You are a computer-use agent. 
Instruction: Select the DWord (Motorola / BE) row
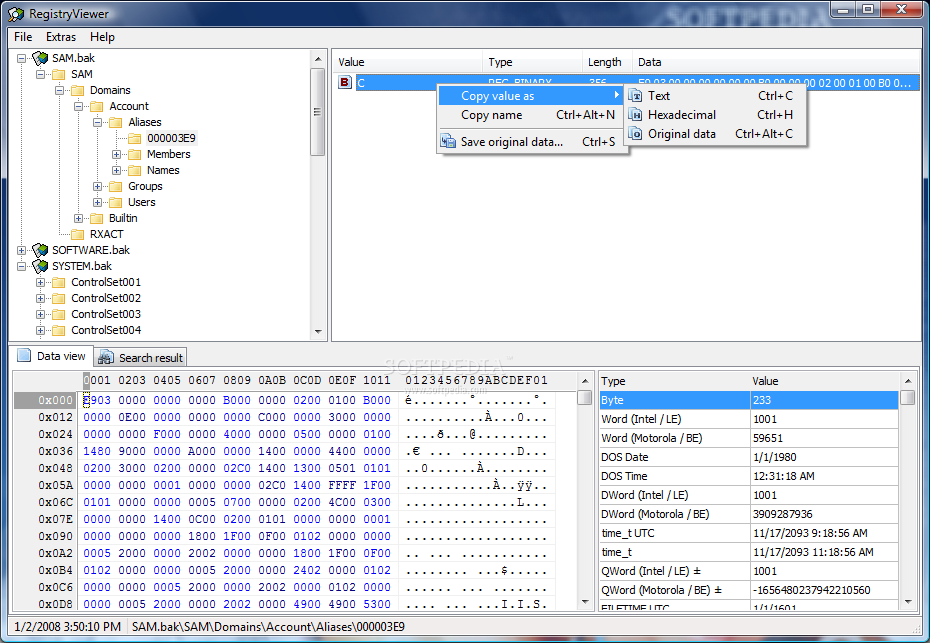pyautogui.click(x=749, y=514)
